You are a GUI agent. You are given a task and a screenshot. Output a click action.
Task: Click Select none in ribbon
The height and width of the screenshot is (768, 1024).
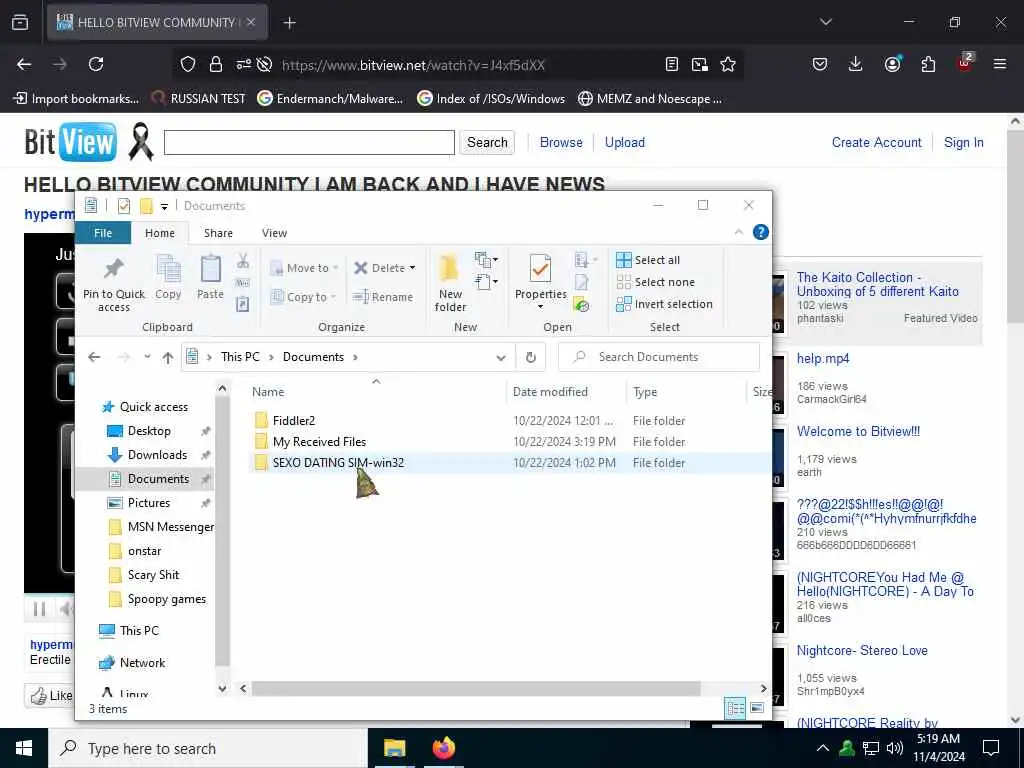tap(656, 282)
